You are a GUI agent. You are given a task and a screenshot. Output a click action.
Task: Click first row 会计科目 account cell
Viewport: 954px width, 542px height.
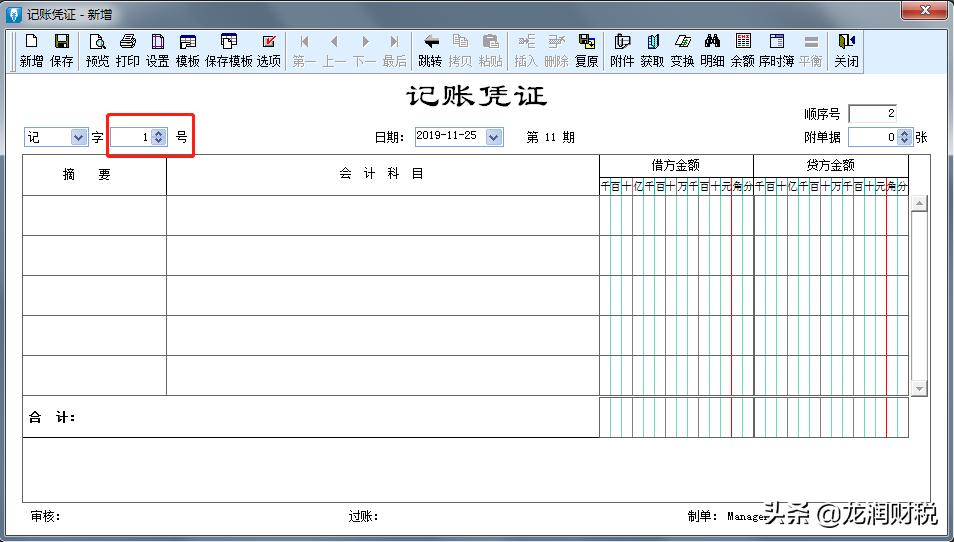pyautogui.click(x=383, y=215)
